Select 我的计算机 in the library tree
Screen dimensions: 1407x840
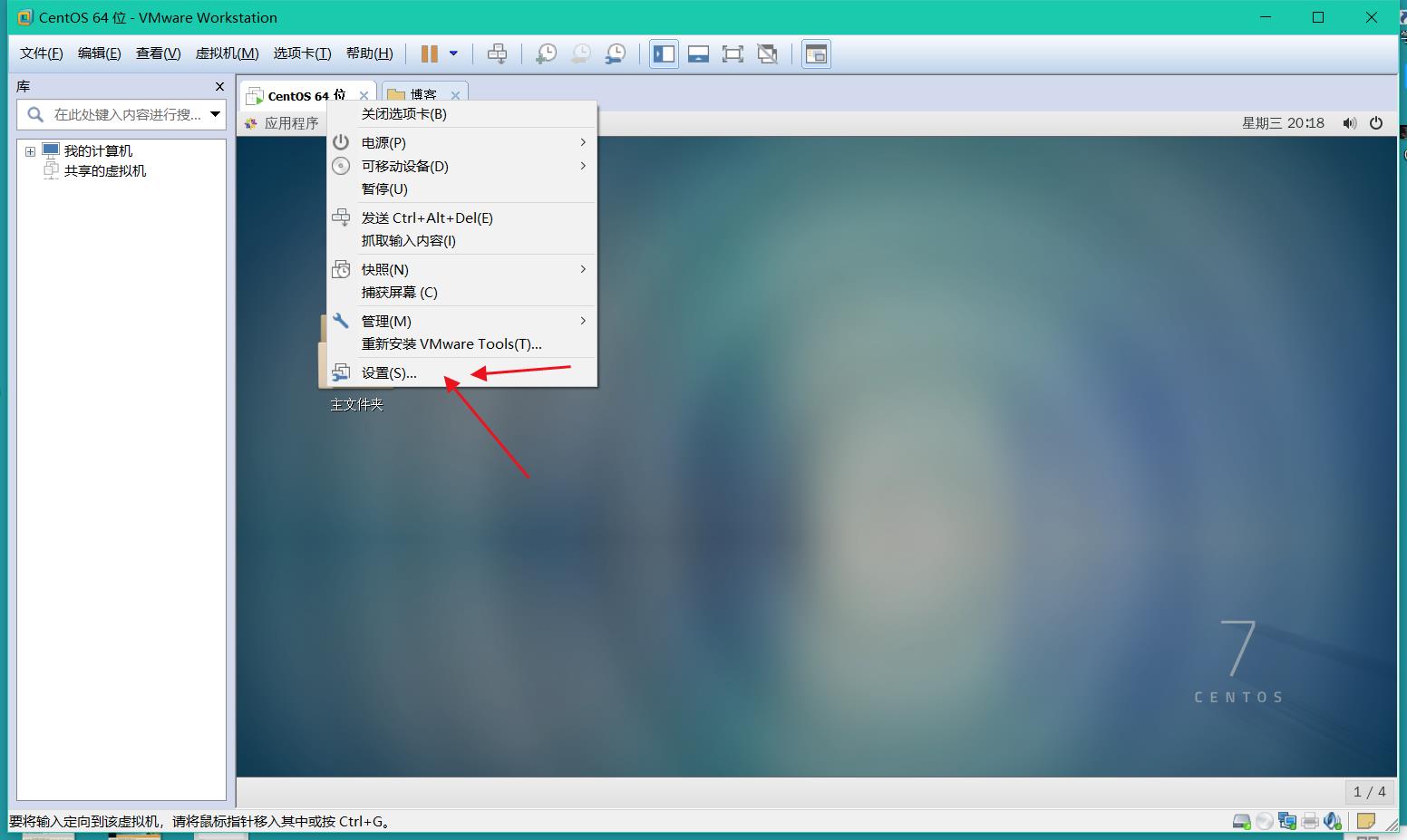click(x=98, y=151)
